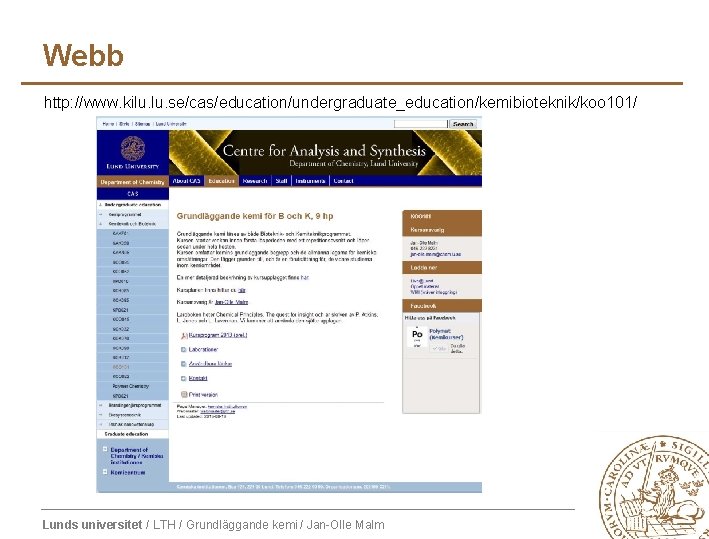Click the 'här' link after Kursplanen

[242, 290]
